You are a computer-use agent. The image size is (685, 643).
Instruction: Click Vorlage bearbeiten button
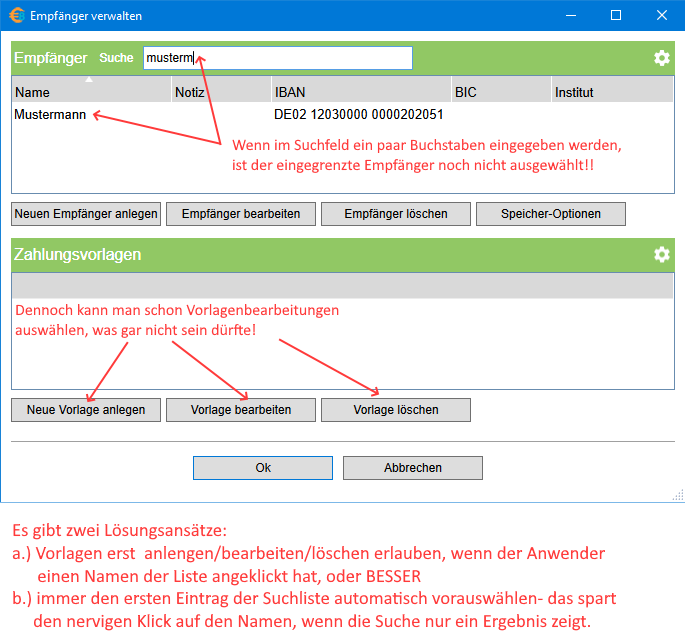pyautogui.click(x=241, y=410)
